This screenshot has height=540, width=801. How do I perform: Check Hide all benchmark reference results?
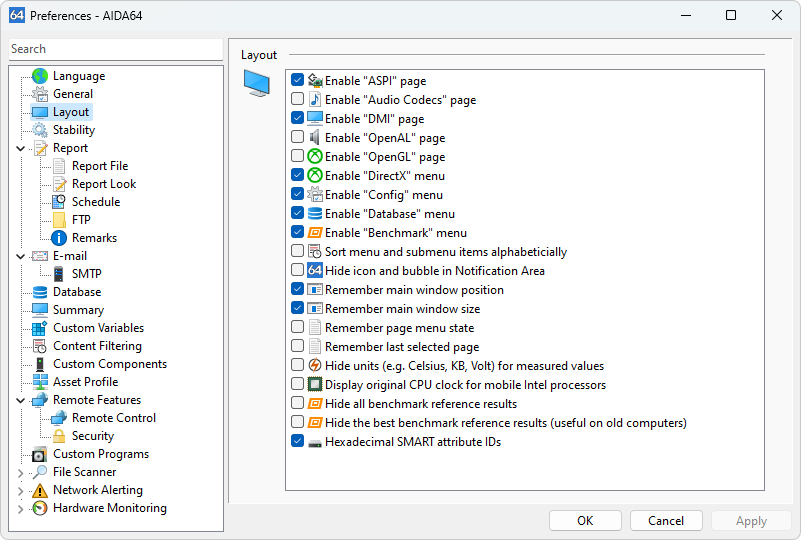click(x=297, y=403)
